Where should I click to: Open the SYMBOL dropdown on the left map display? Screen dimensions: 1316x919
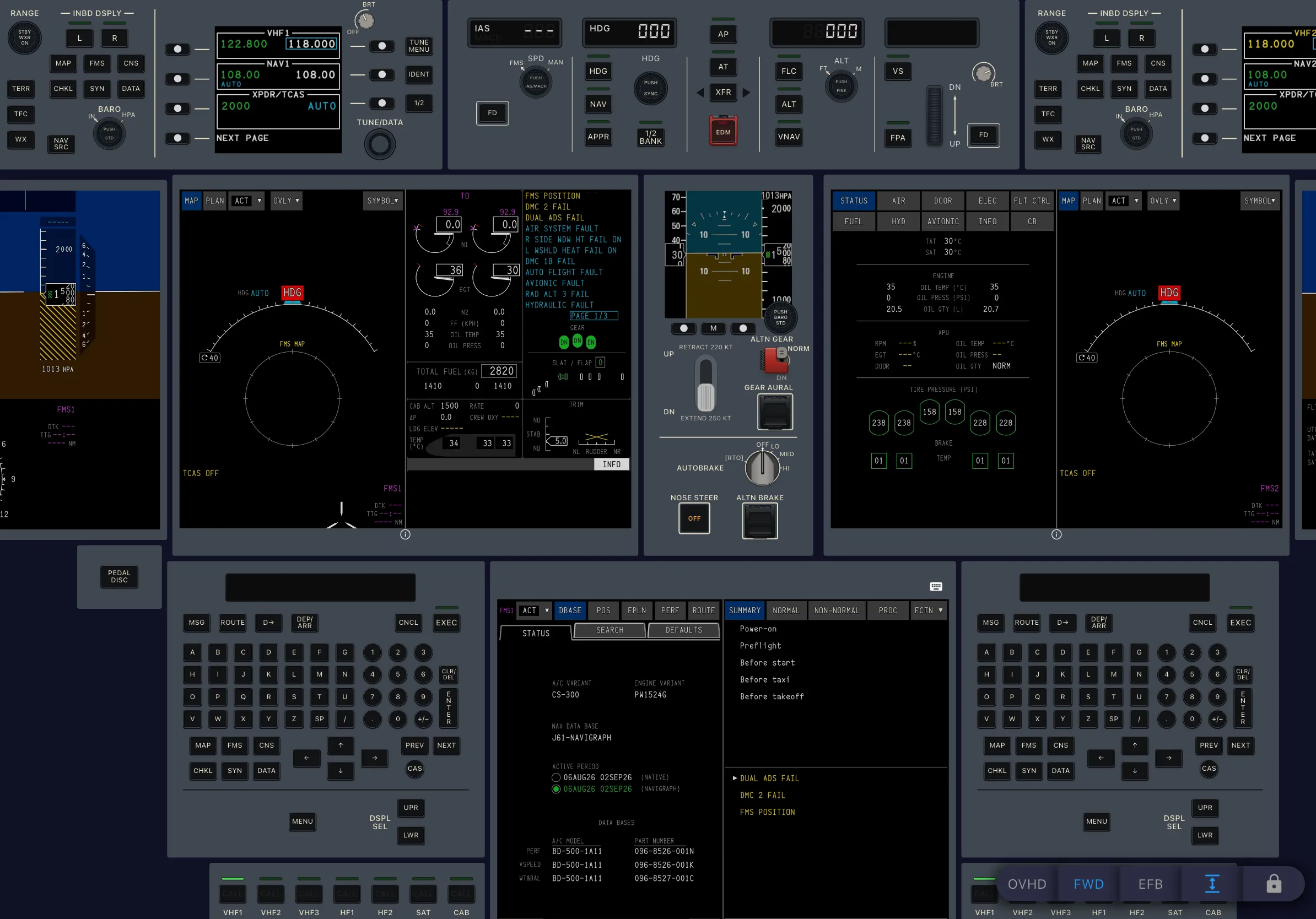pos(383,201)
